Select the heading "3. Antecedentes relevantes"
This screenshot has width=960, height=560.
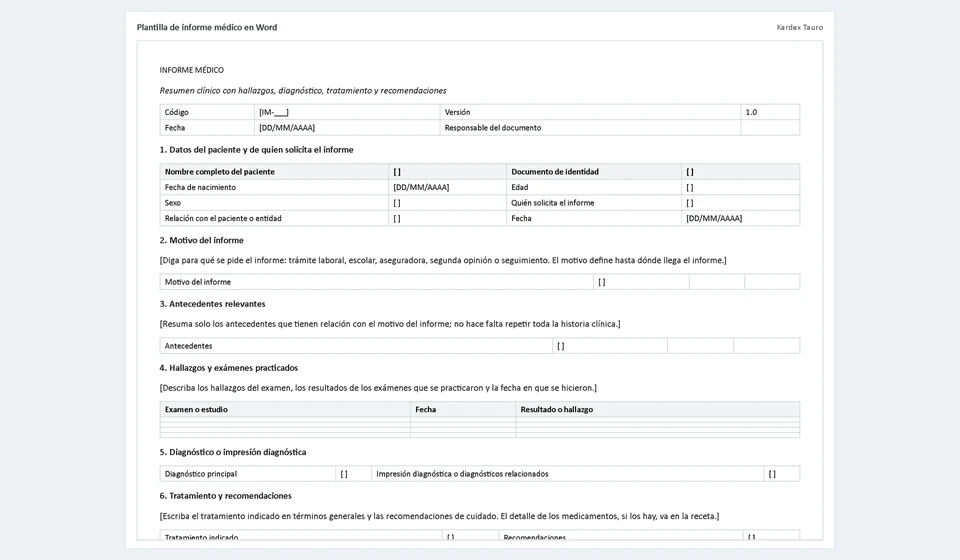(x=212, y=304)
